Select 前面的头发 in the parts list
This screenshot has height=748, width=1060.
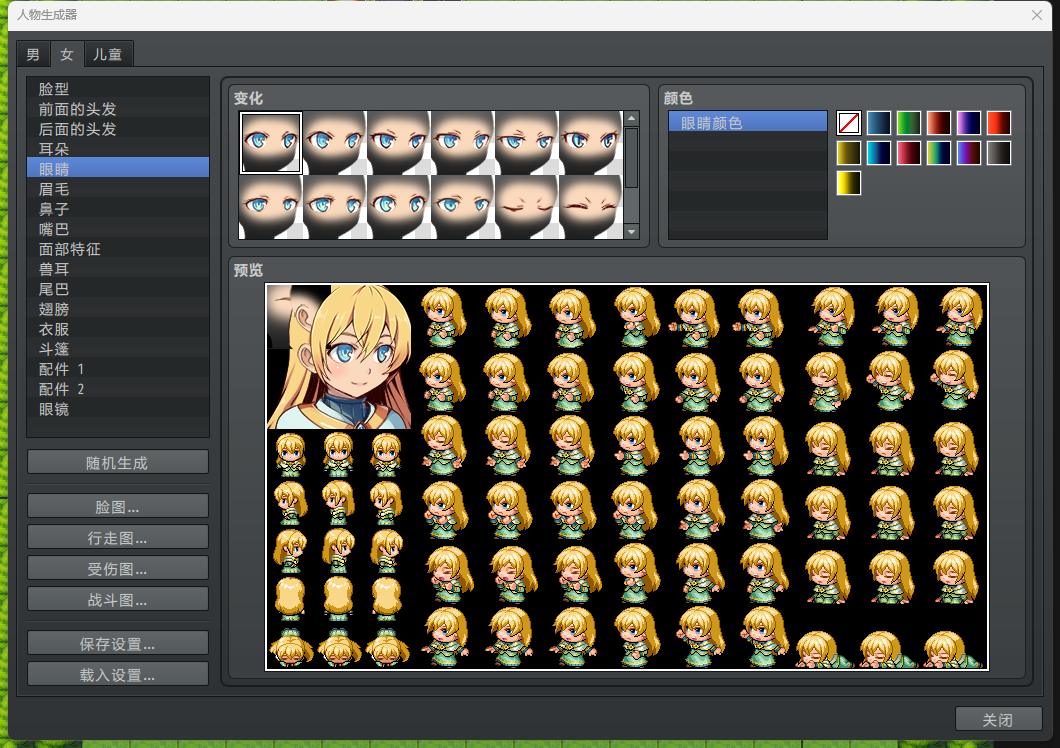[118, 109]
